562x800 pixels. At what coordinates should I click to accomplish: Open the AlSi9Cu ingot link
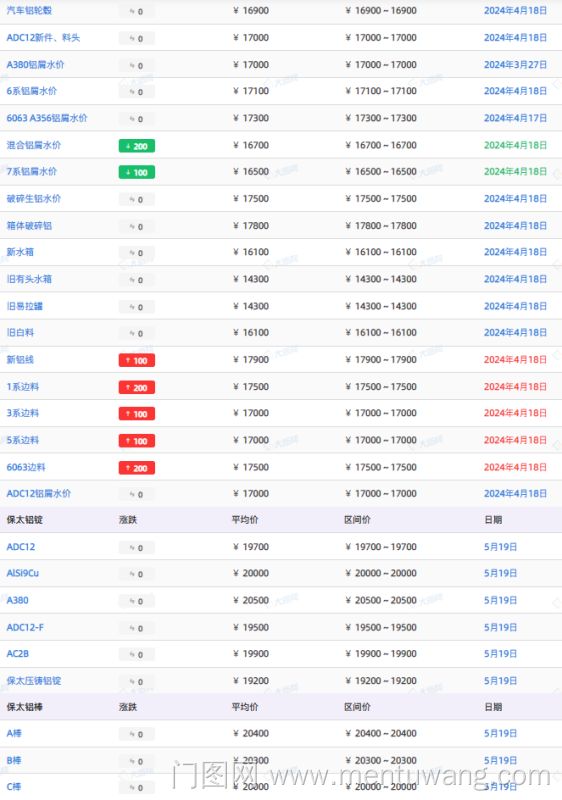point(22,573)
